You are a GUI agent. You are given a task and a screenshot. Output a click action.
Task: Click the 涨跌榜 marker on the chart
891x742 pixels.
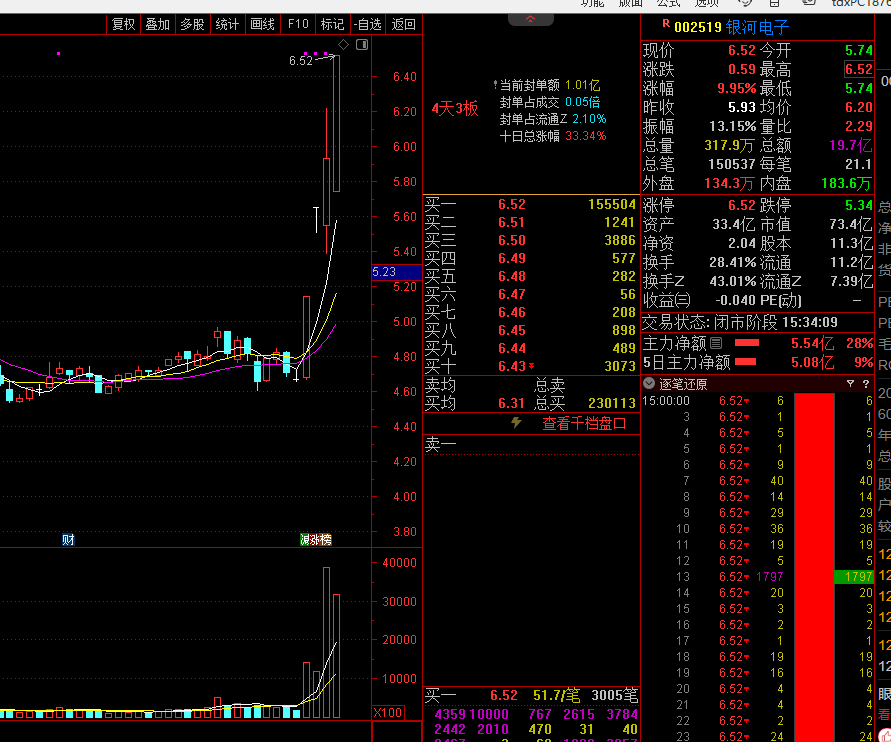(x=316, y=540)
